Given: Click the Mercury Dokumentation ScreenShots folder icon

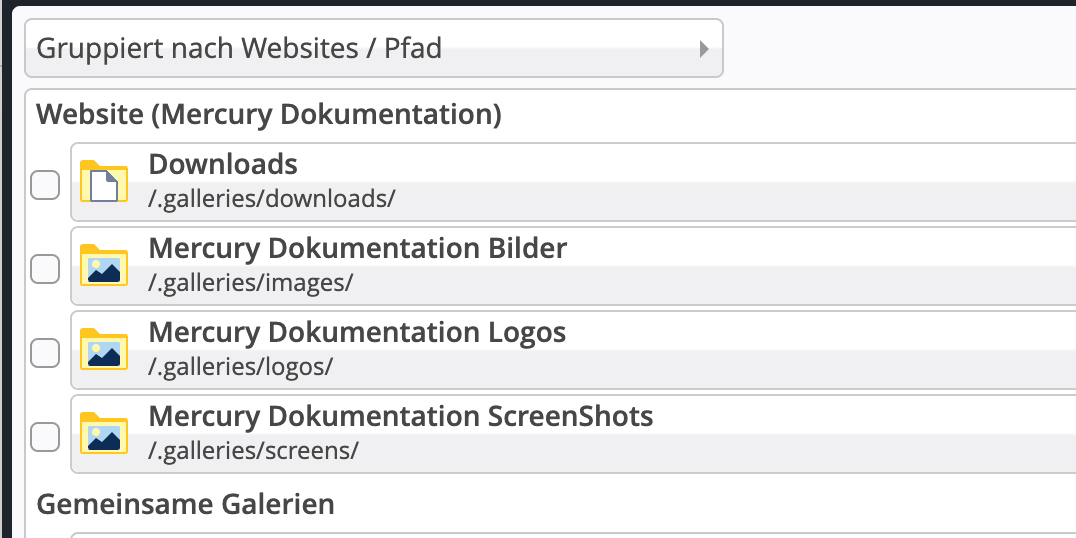Looking at the screenshot, I should [x=104, y=434].
